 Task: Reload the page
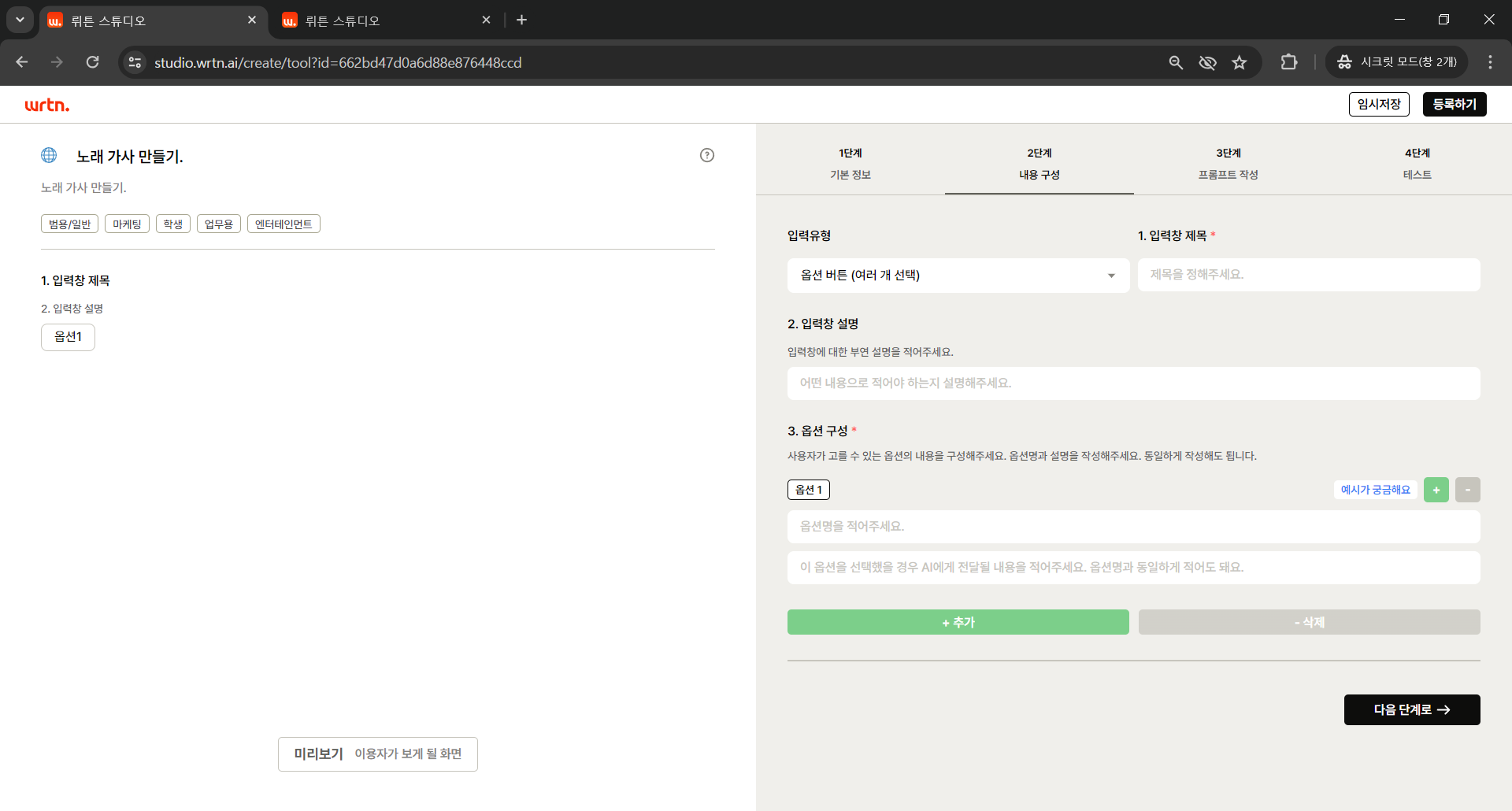(x=92, y=62)
